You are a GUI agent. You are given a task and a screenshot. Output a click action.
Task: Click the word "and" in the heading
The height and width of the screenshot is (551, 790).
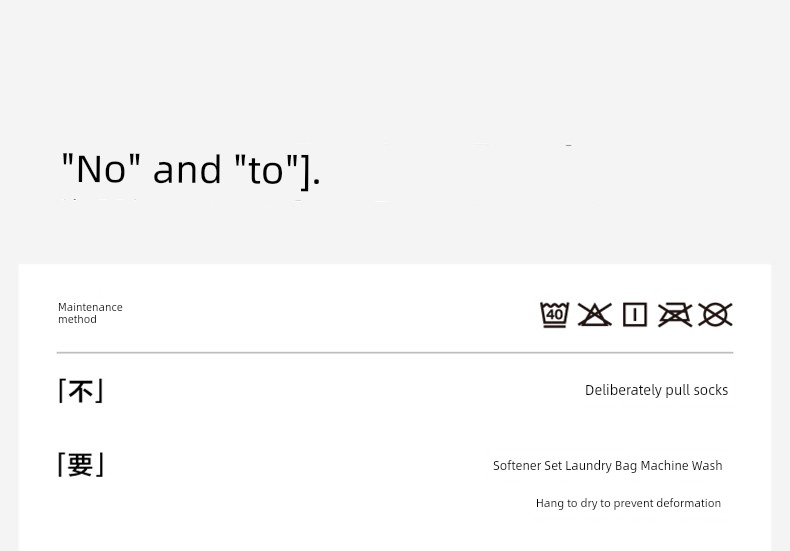(187, 170)
